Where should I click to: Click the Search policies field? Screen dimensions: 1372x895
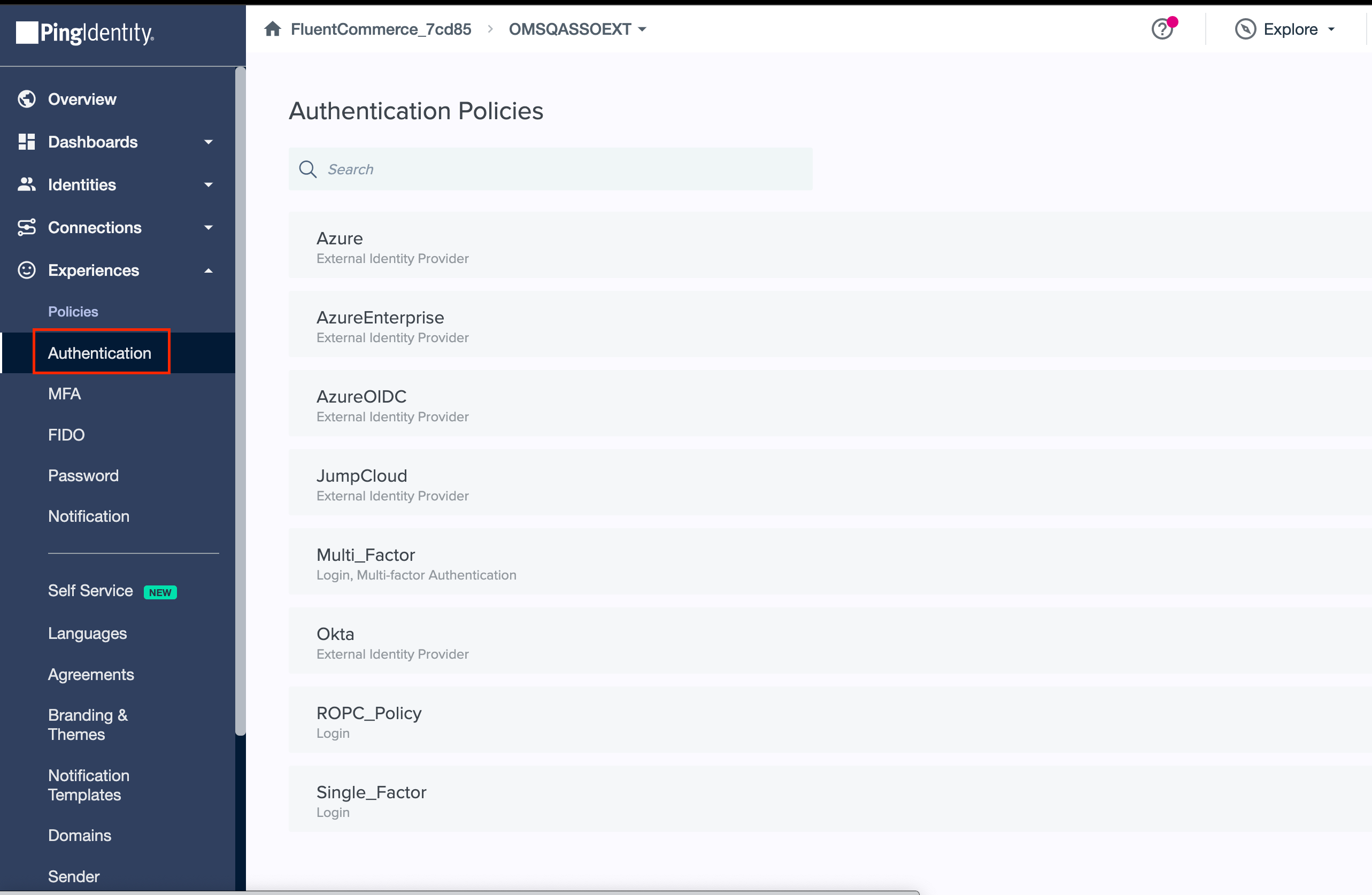pyautogui.click(x=550, y=169)
